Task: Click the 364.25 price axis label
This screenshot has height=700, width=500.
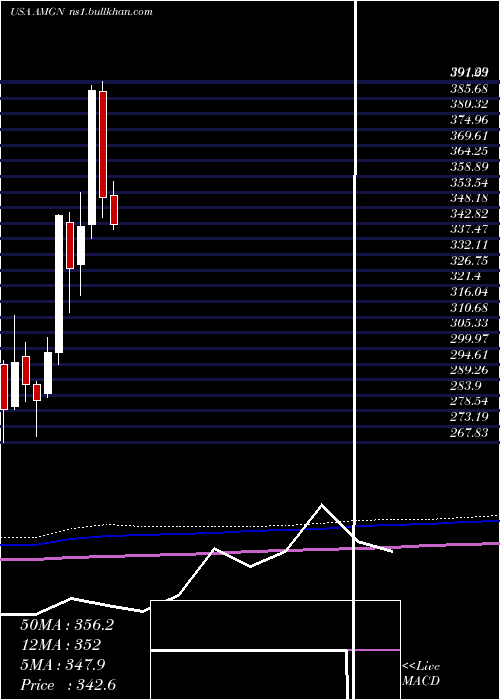Action: (x=469, y=151)
